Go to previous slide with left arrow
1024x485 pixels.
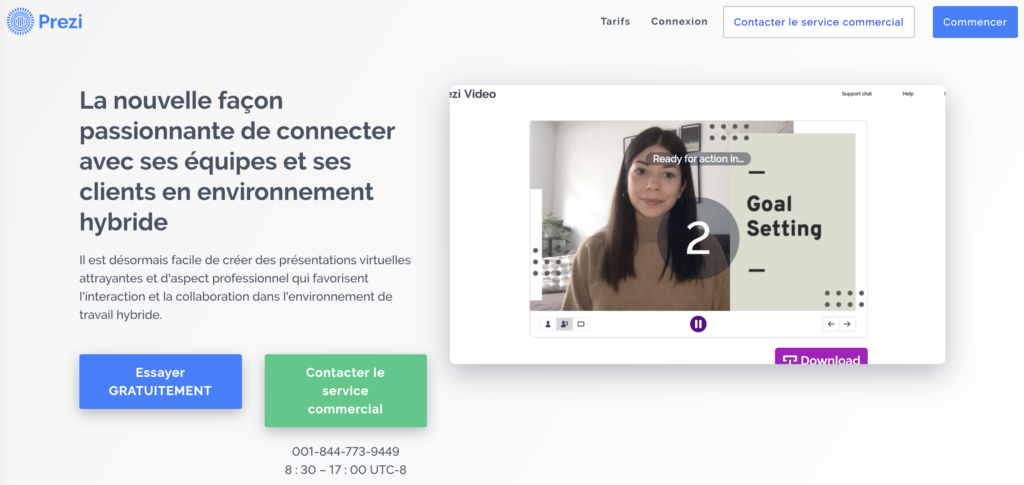(831, 324)
